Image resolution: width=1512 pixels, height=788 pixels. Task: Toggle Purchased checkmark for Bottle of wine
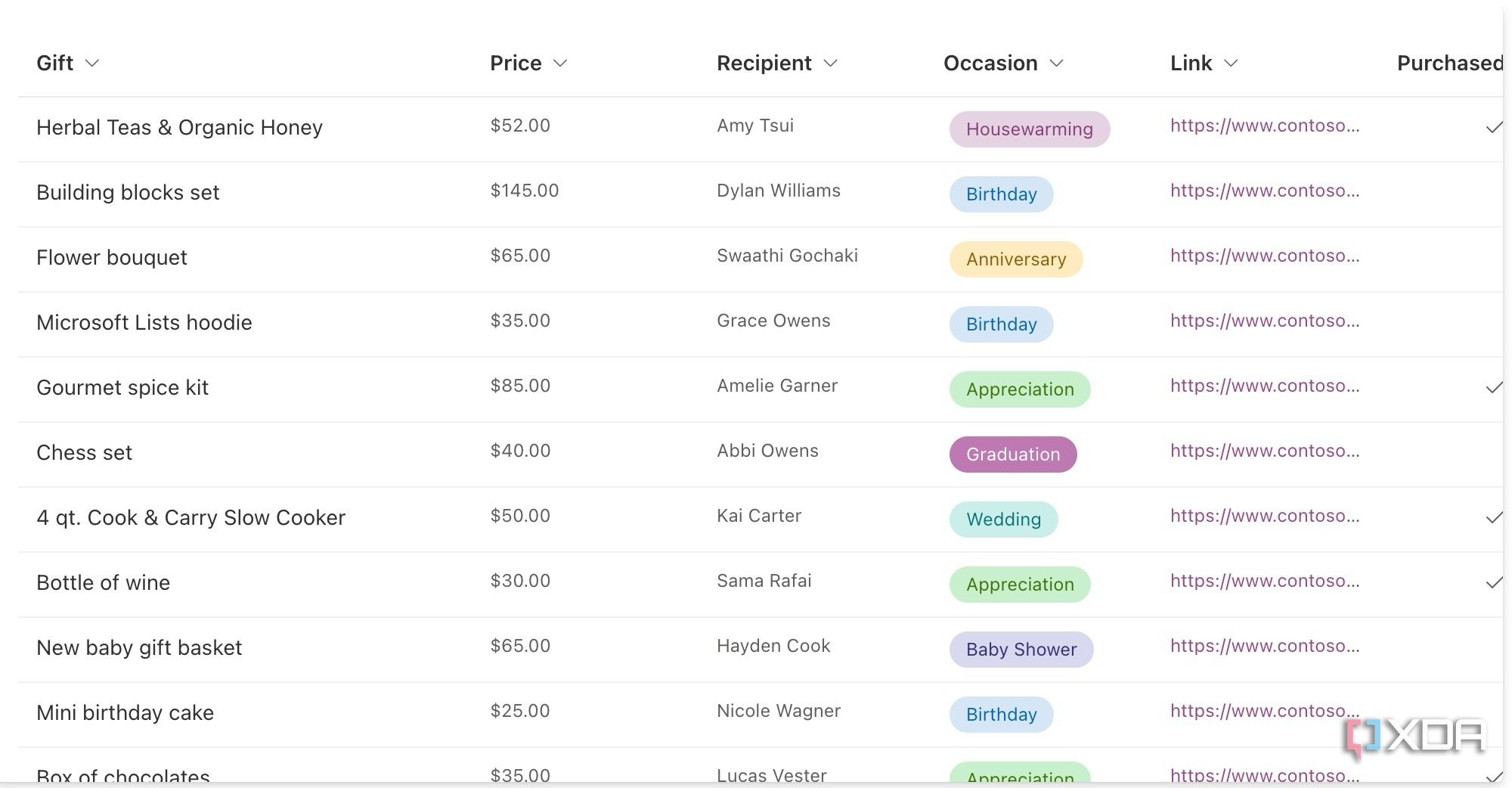tap(1493, 584)
